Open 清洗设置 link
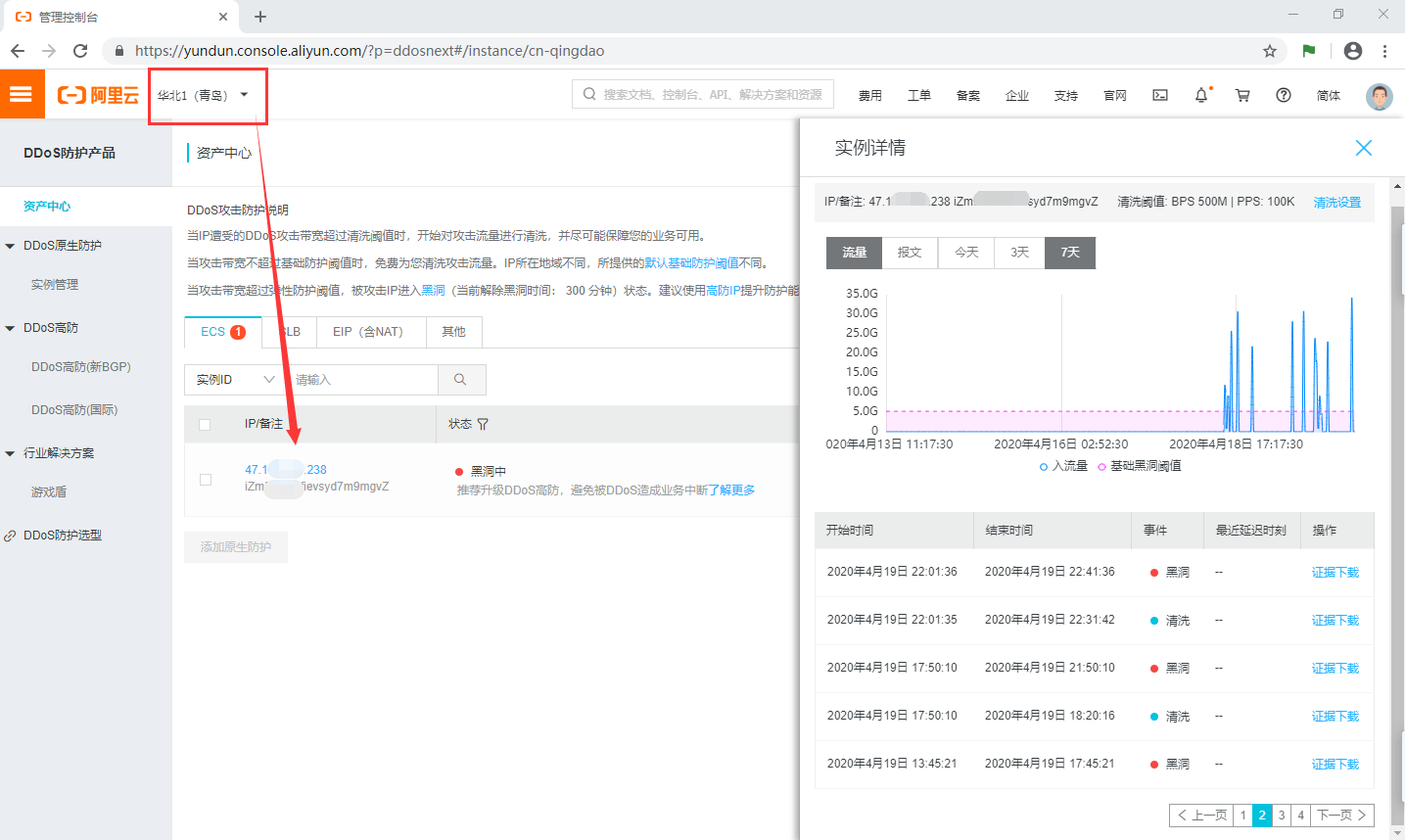1405x840 pixels. click(1337, 203)
